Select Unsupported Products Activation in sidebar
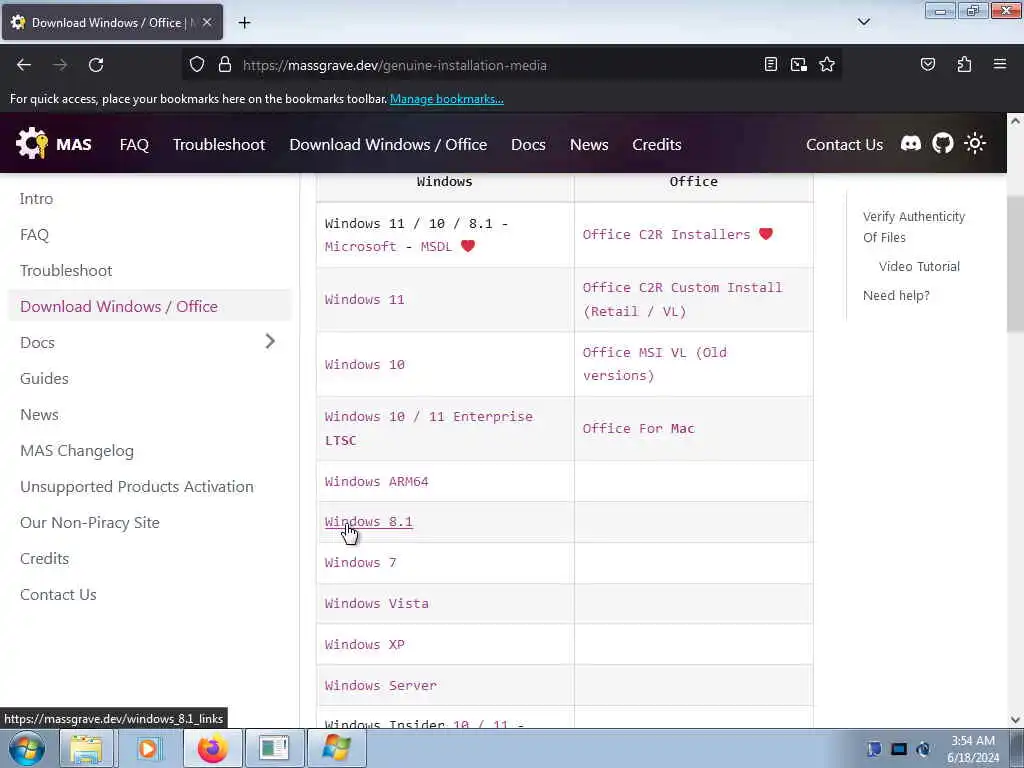The width and height of the screenshot is (1024, 768). (x=136, y=487)
